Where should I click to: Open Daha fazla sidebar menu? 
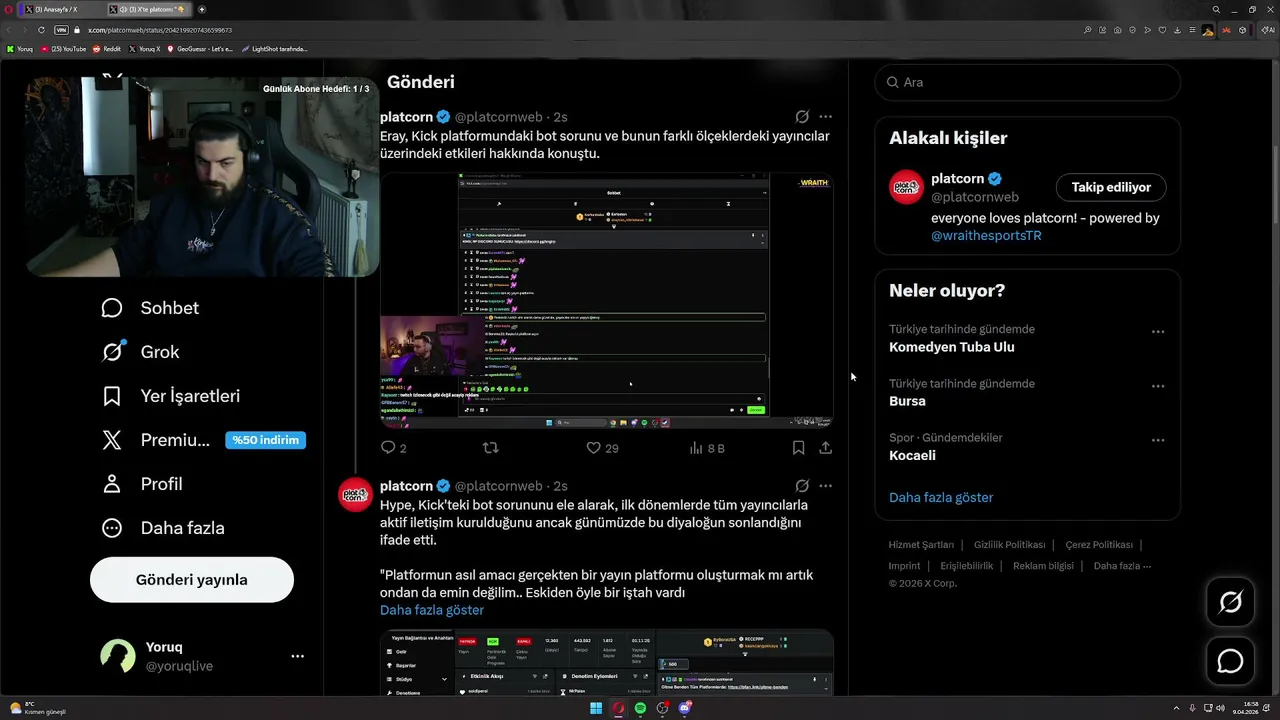click(163, 528)
